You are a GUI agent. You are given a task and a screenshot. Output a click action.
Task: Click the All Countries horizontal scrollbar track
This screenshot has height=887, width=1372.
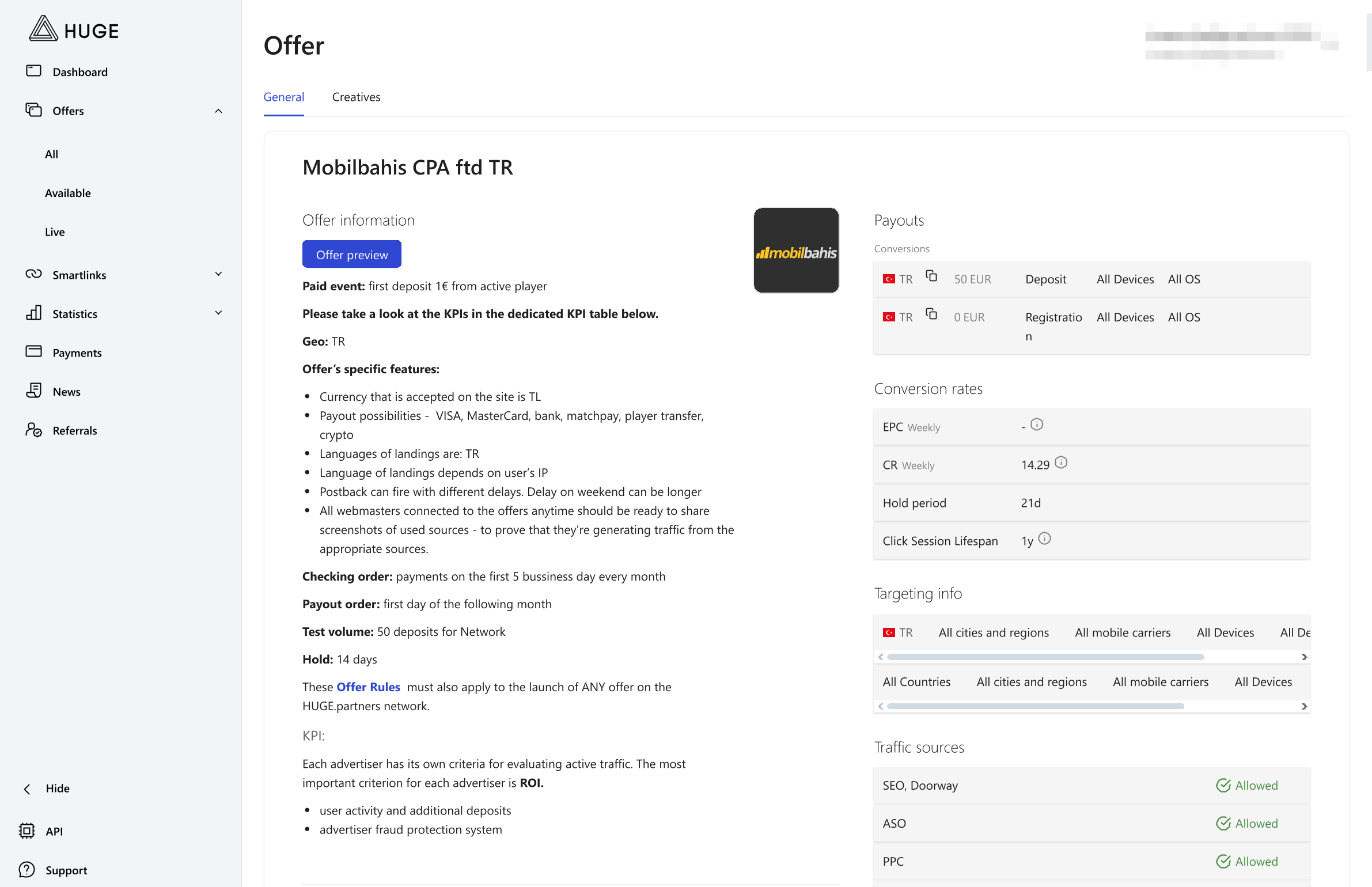1091,707
